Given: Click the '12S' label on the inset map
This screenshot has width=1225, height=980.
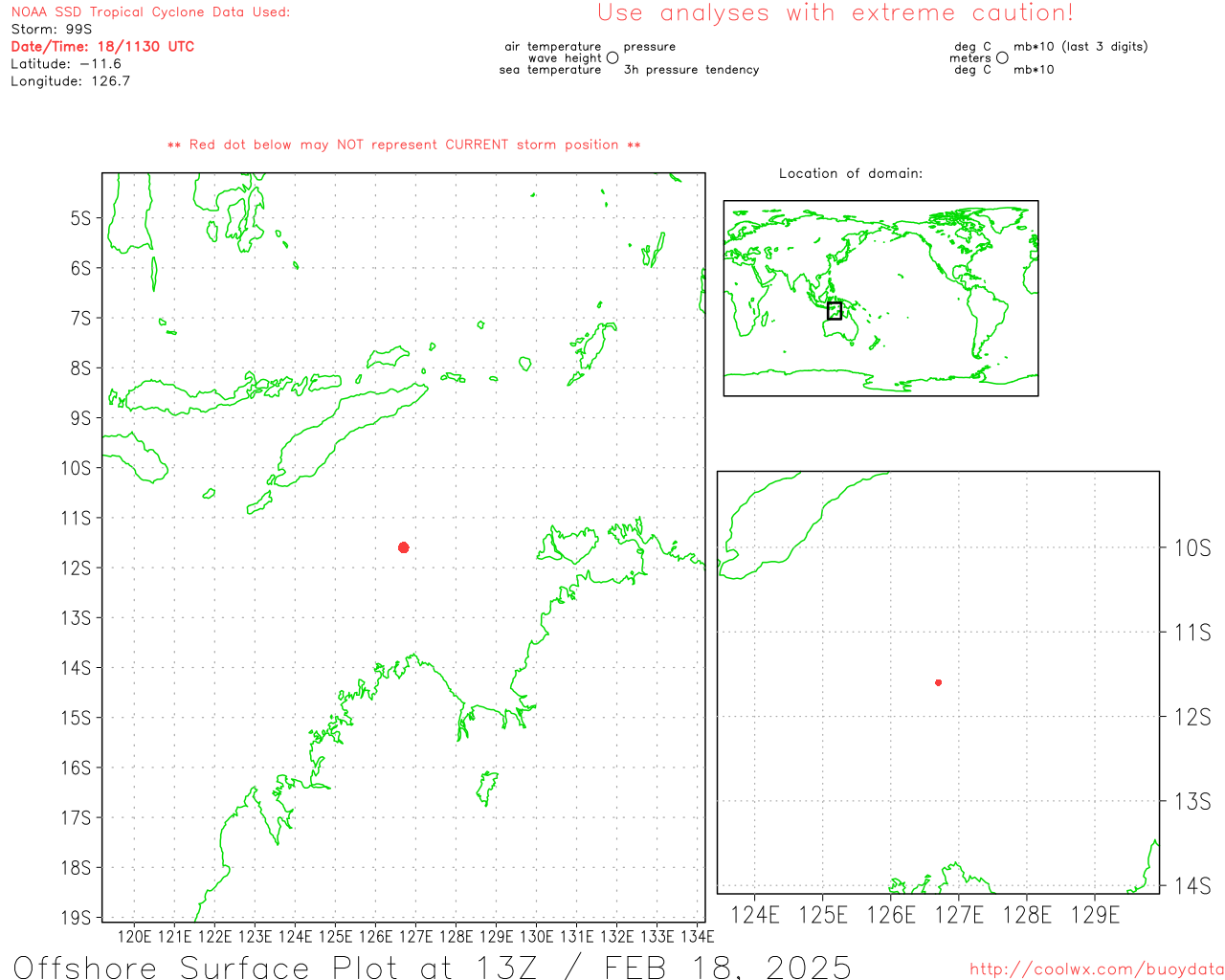Looking at the screenshot, I should click(1192, 717).
